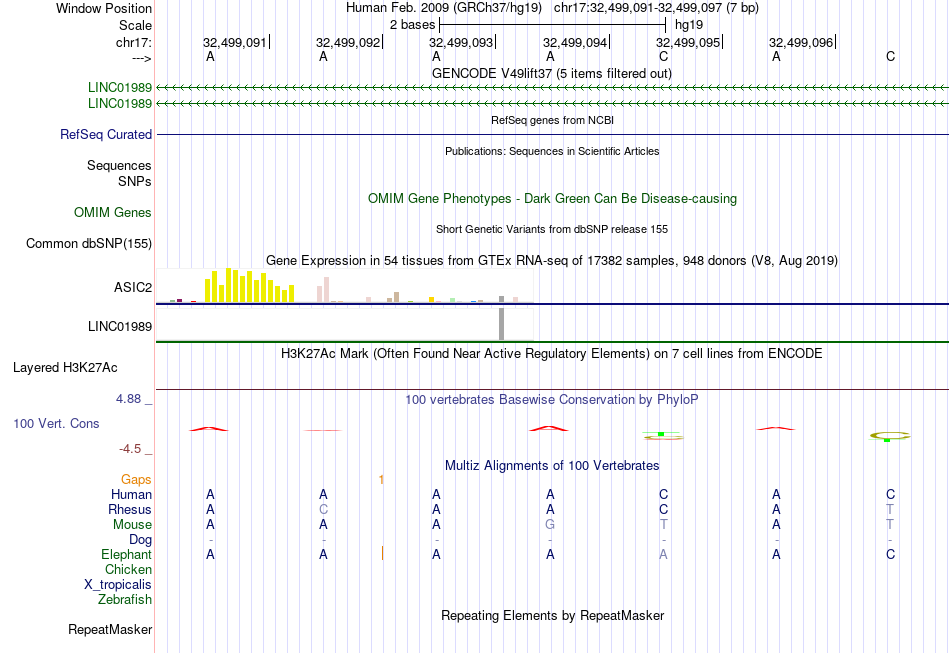Click the OMIM Genes track label
Image resolution: width=950 pixels, height=653 pixels.
pos(112,213)
